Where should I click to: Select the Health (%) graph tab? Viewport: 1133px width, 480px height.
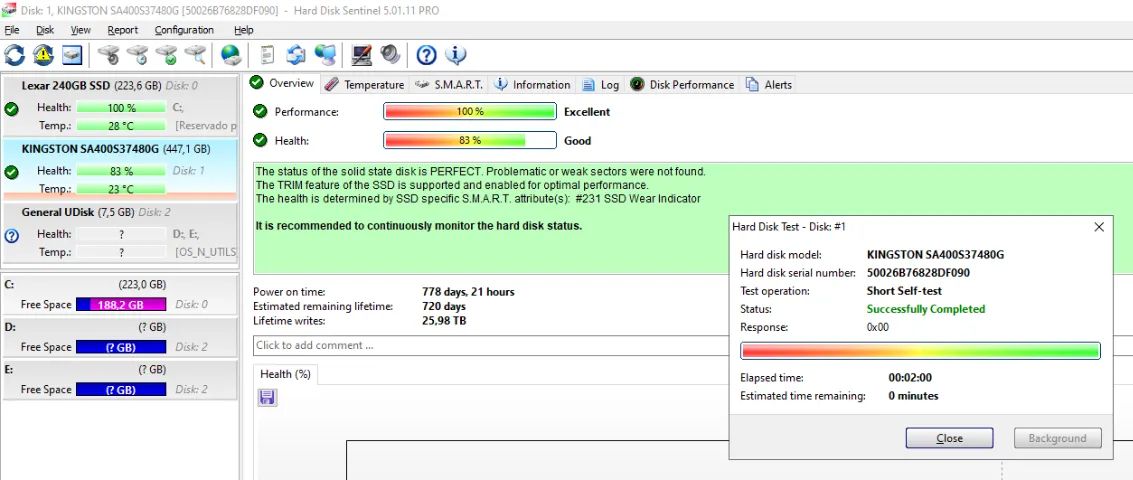click(x=285, y=374)
